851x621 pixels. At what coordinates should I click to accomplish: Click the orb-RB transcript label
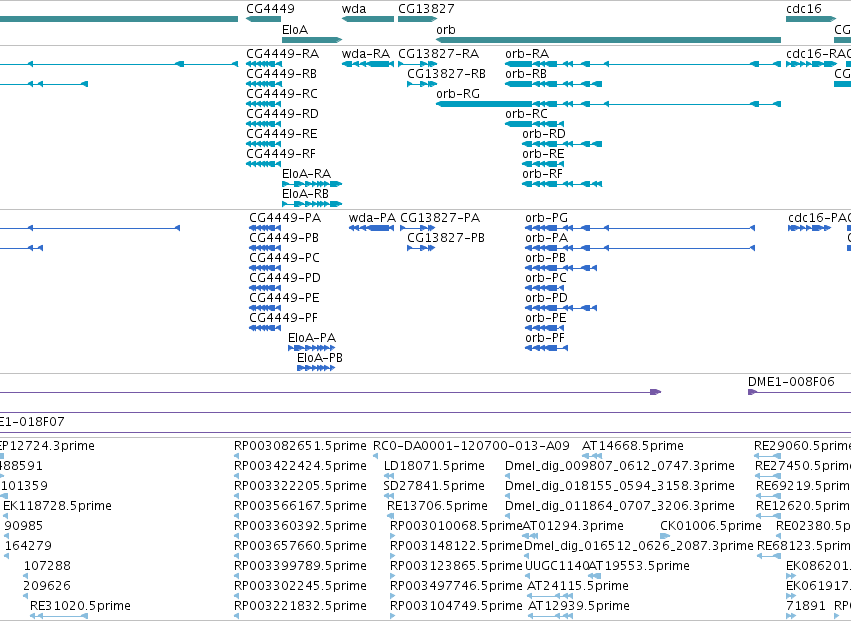pos(526,74)
